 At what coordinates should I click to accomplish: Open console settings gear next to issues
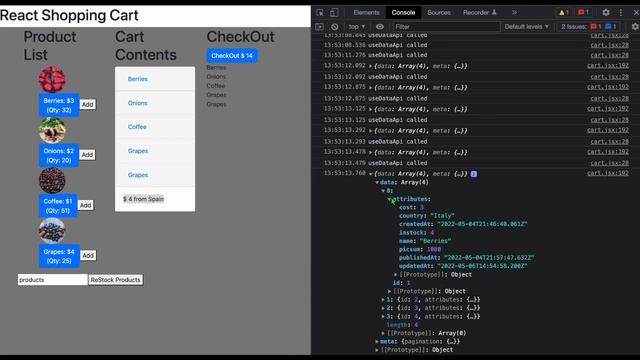point(635,27)
